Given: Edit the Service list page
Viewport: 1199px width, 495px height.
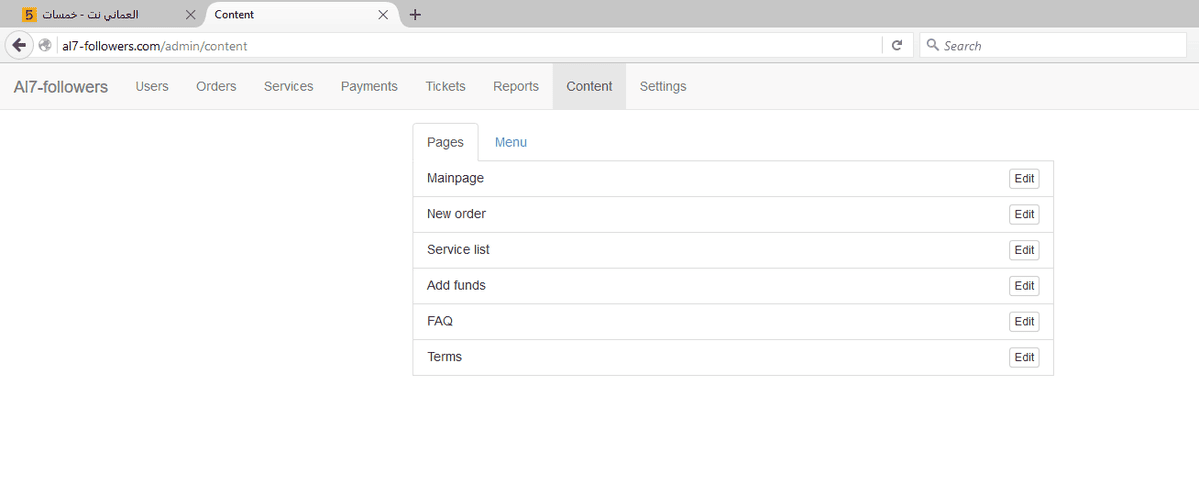Looking at the screenshot, I should [x=1024, y=250].
